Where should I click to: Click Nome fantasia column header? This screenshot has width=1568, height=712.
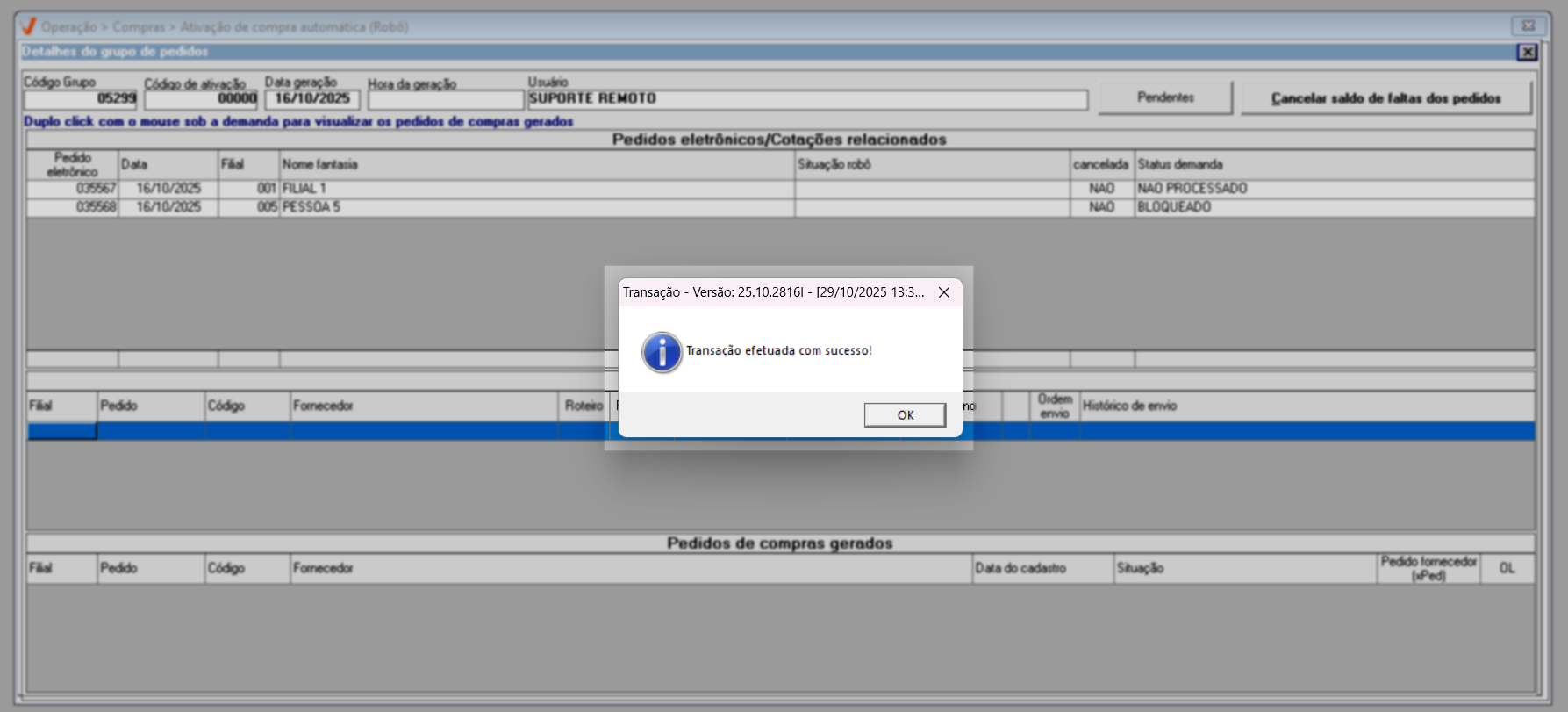[537, 164]
